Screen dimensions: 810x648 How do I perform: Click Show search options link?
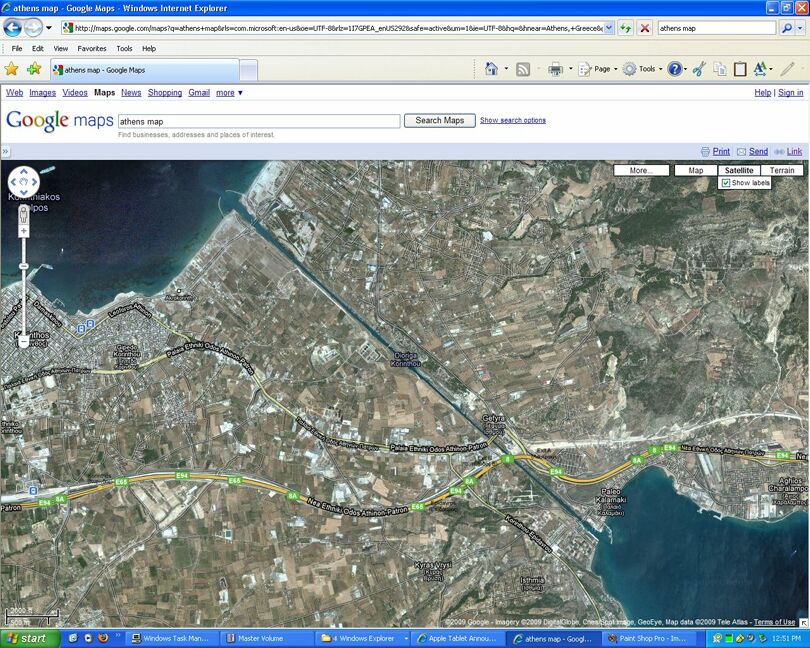coord(512,120)
